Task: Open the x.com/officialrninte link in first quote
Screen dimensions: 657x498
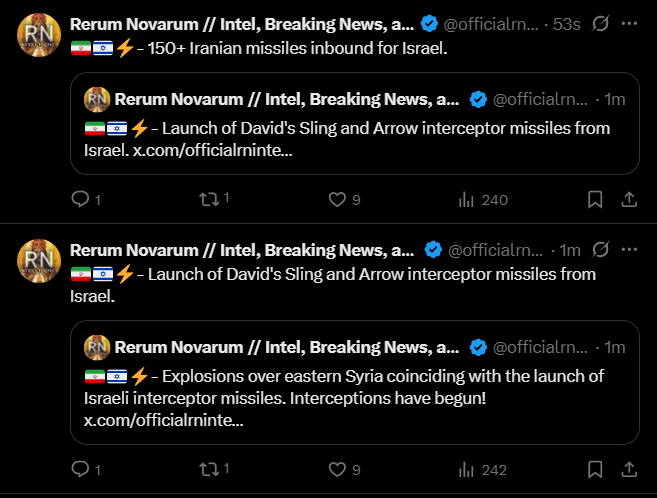Action: tap(212, 150)
